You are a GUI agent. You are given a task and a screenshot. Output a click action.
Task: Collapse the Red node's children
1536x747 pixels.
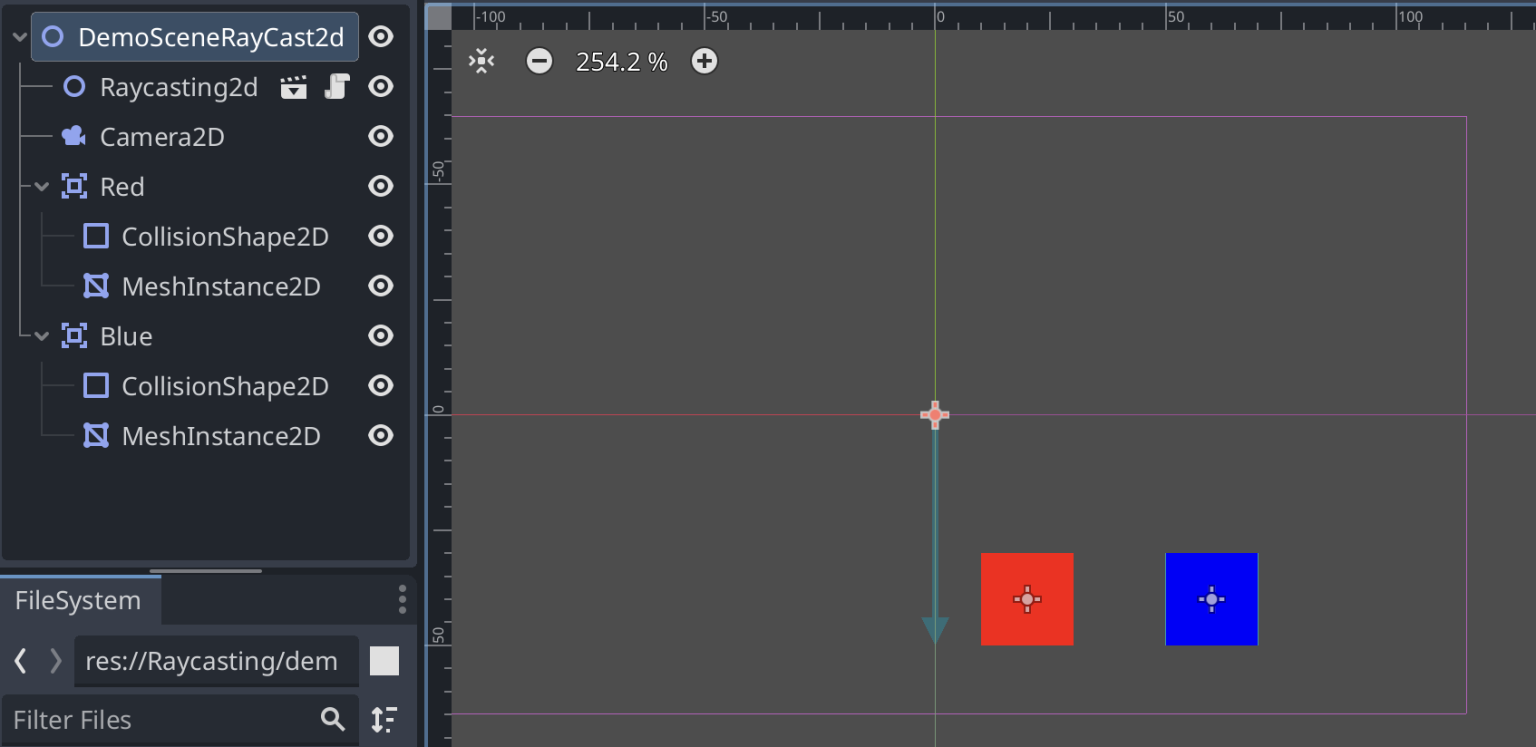pyautogui.click(x=40, y=186)
